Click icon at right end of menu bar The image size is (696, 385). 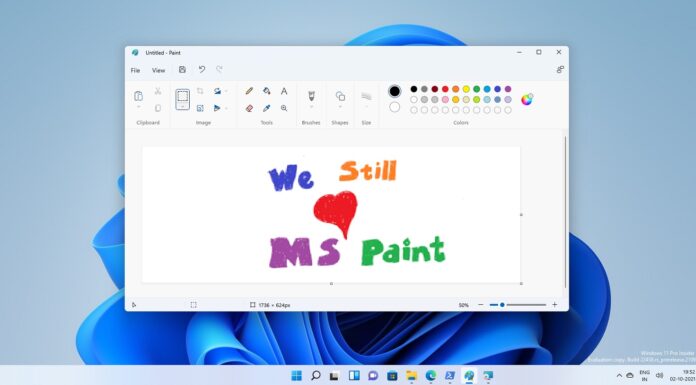[560, 69]
